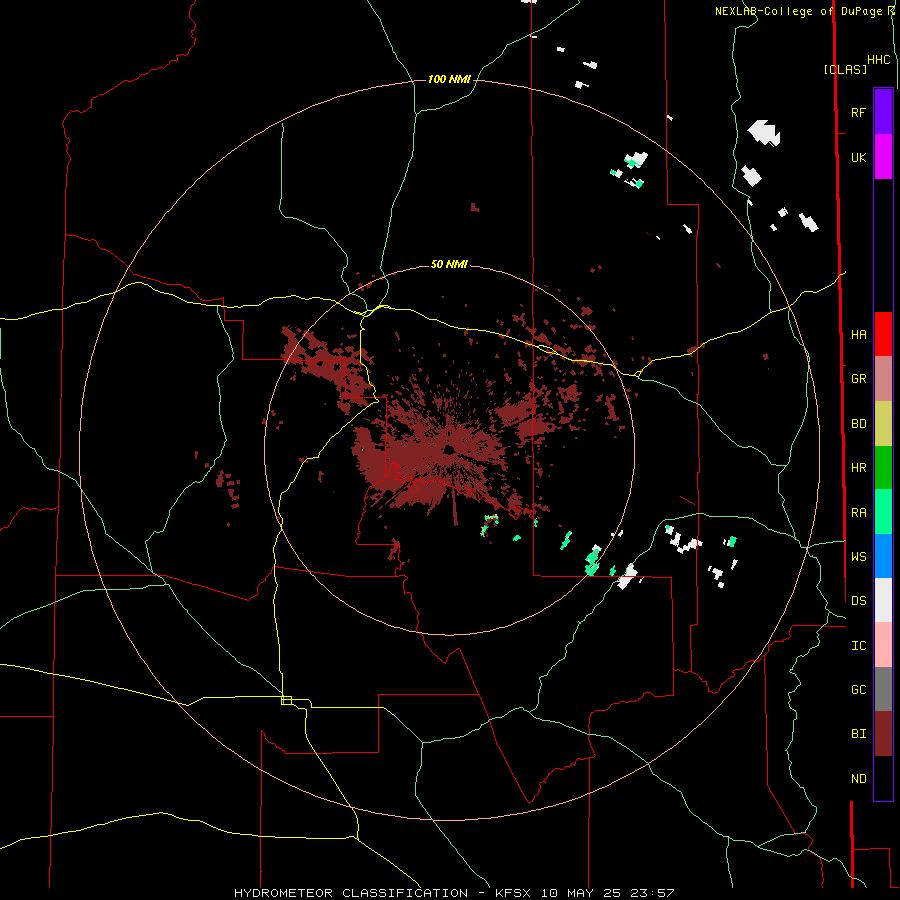The image size is (900, 900).
Task: Click the DS legend label
Action: pos(858,600)
